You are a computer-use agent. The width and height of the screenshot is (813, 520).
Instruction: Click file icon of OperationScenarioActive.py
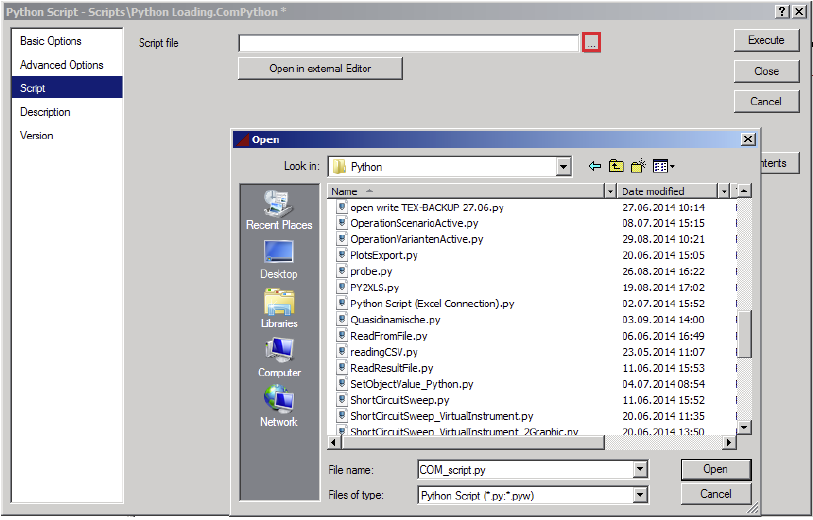point(342,223)
